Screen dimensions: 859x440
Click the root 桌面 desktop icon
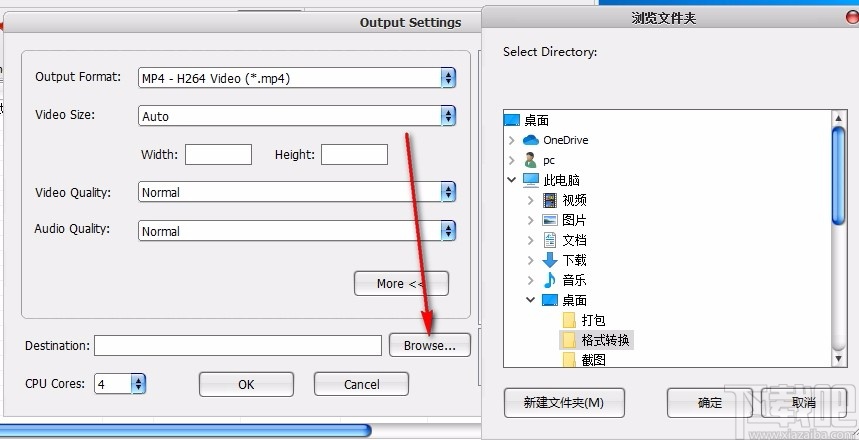(x=511, y=120)
